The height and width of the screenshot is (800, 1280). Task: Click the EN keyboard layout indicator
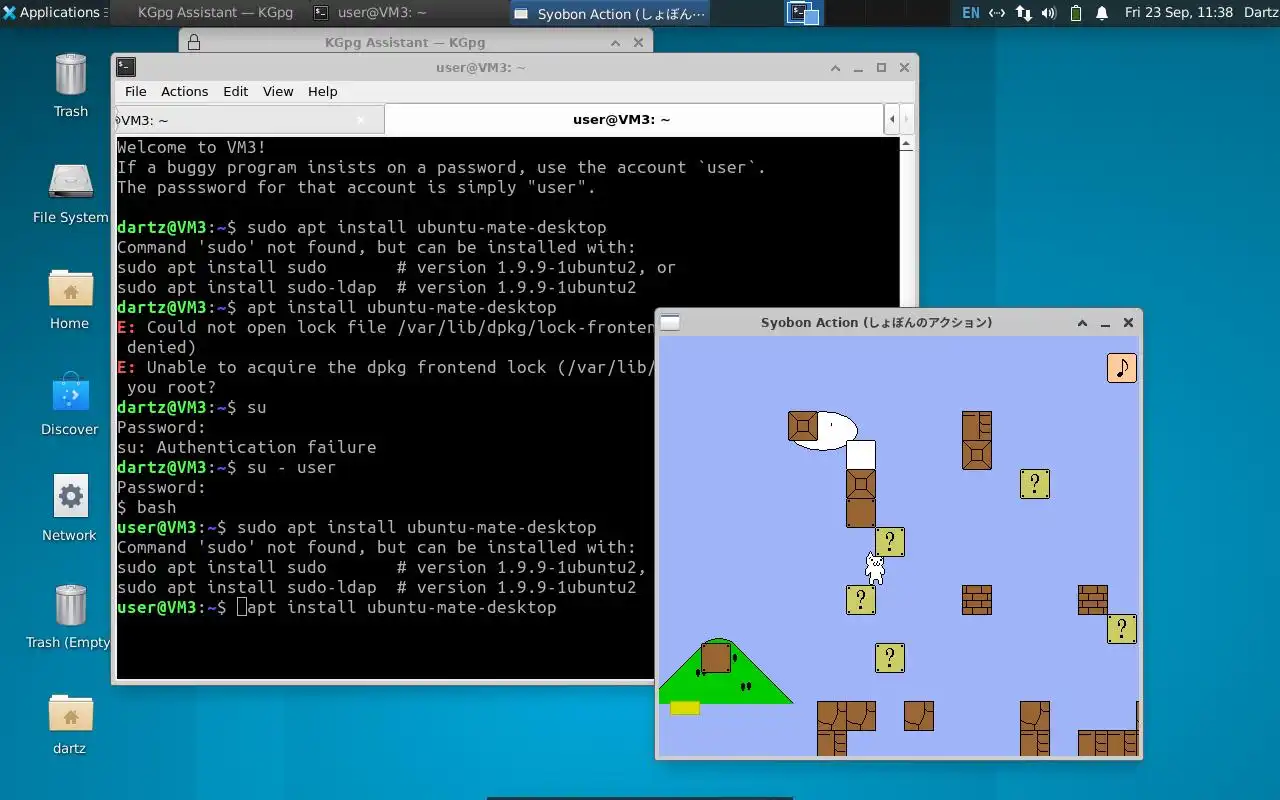[970, 13]
